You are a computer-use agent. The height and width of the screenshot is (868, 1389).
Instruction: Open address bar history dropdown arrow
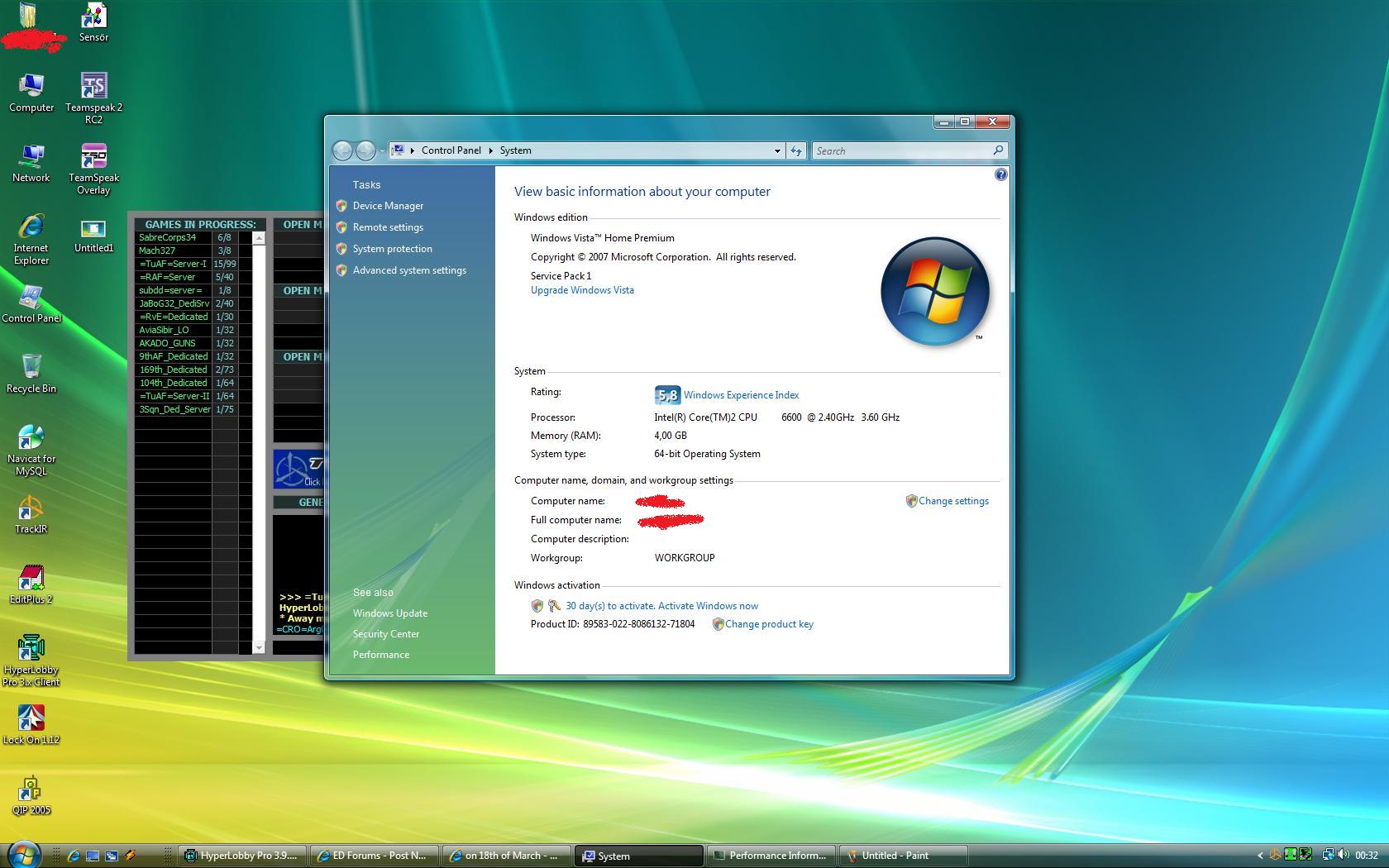777,150
